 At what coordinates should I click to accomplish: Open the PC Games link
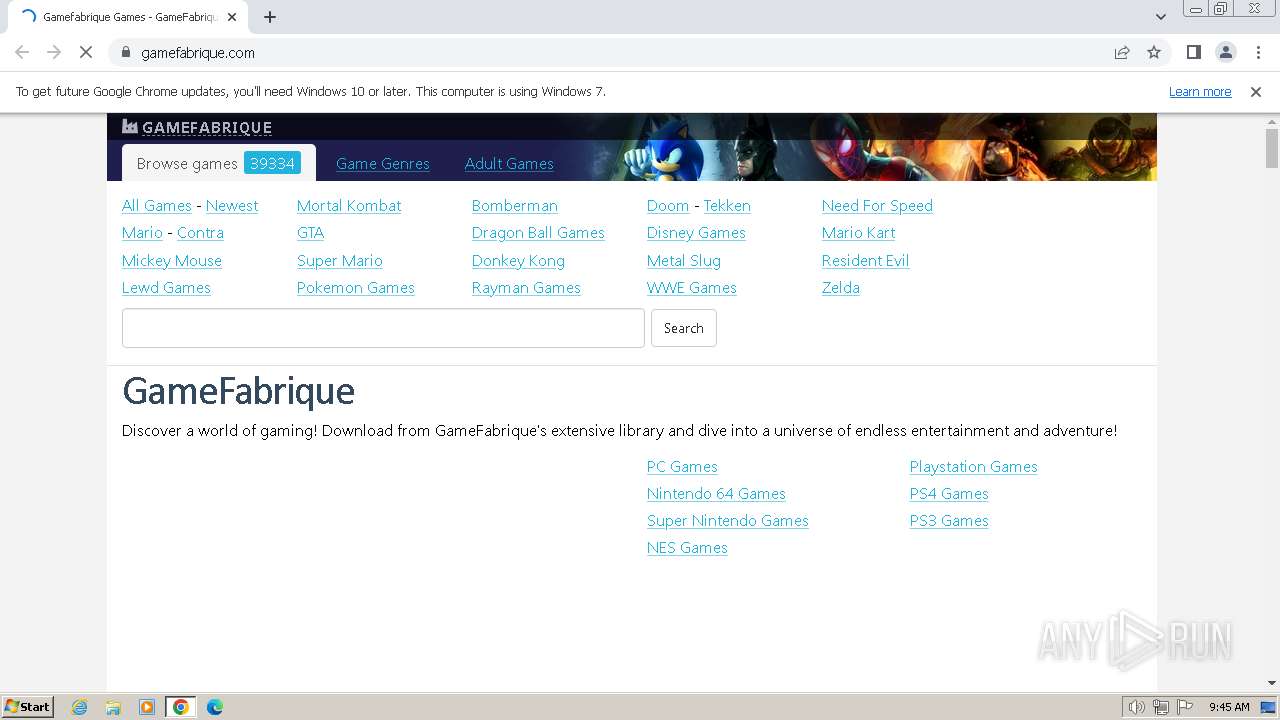point(682,467)
